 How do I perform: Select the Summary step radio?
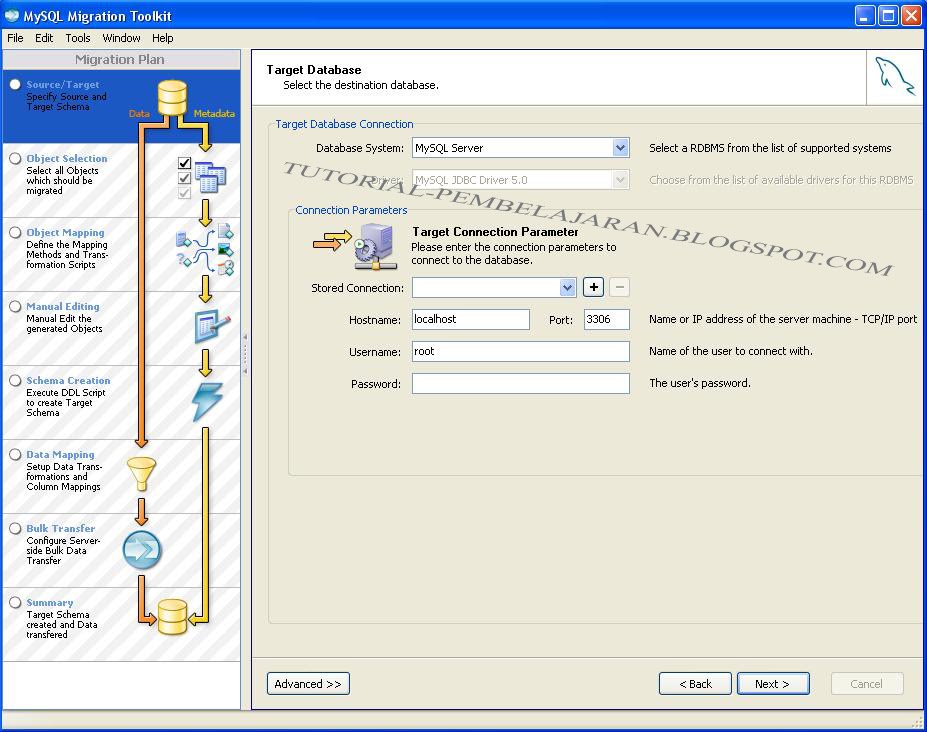click(15, 602)
